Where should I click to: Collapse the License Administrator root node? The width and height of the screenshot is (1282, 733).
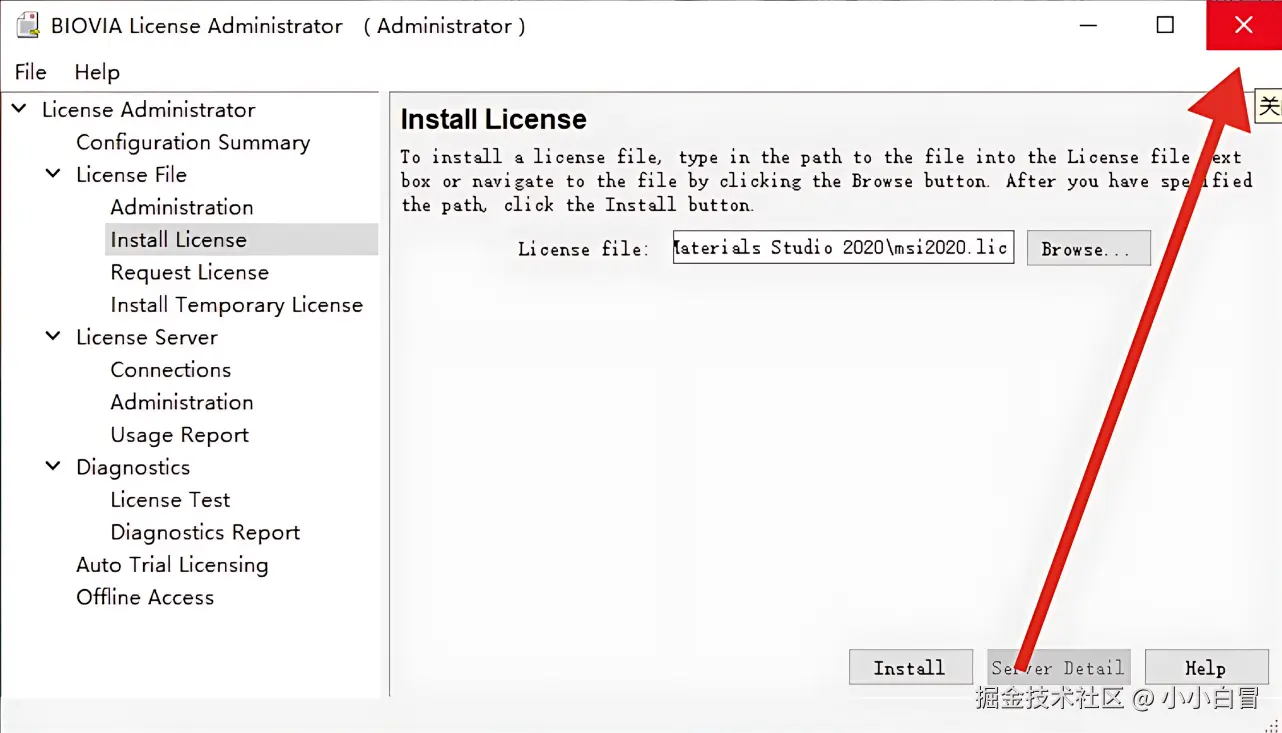coord(19,108)
